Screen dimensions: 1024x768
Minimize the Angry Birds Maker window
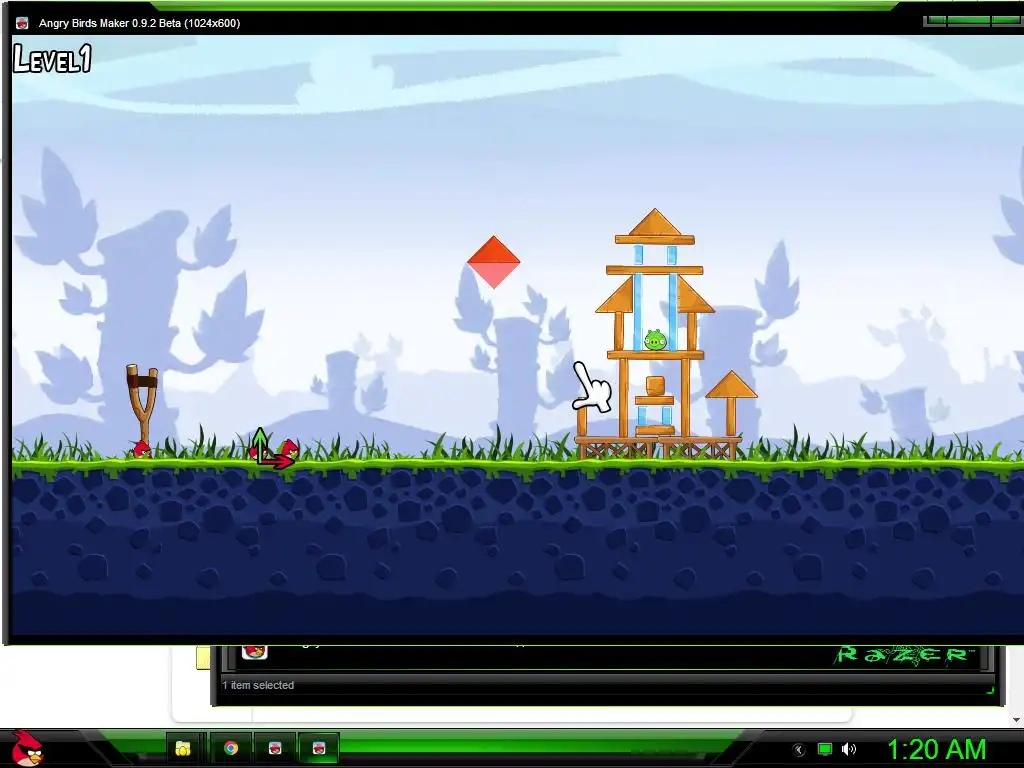coord(935,21)
